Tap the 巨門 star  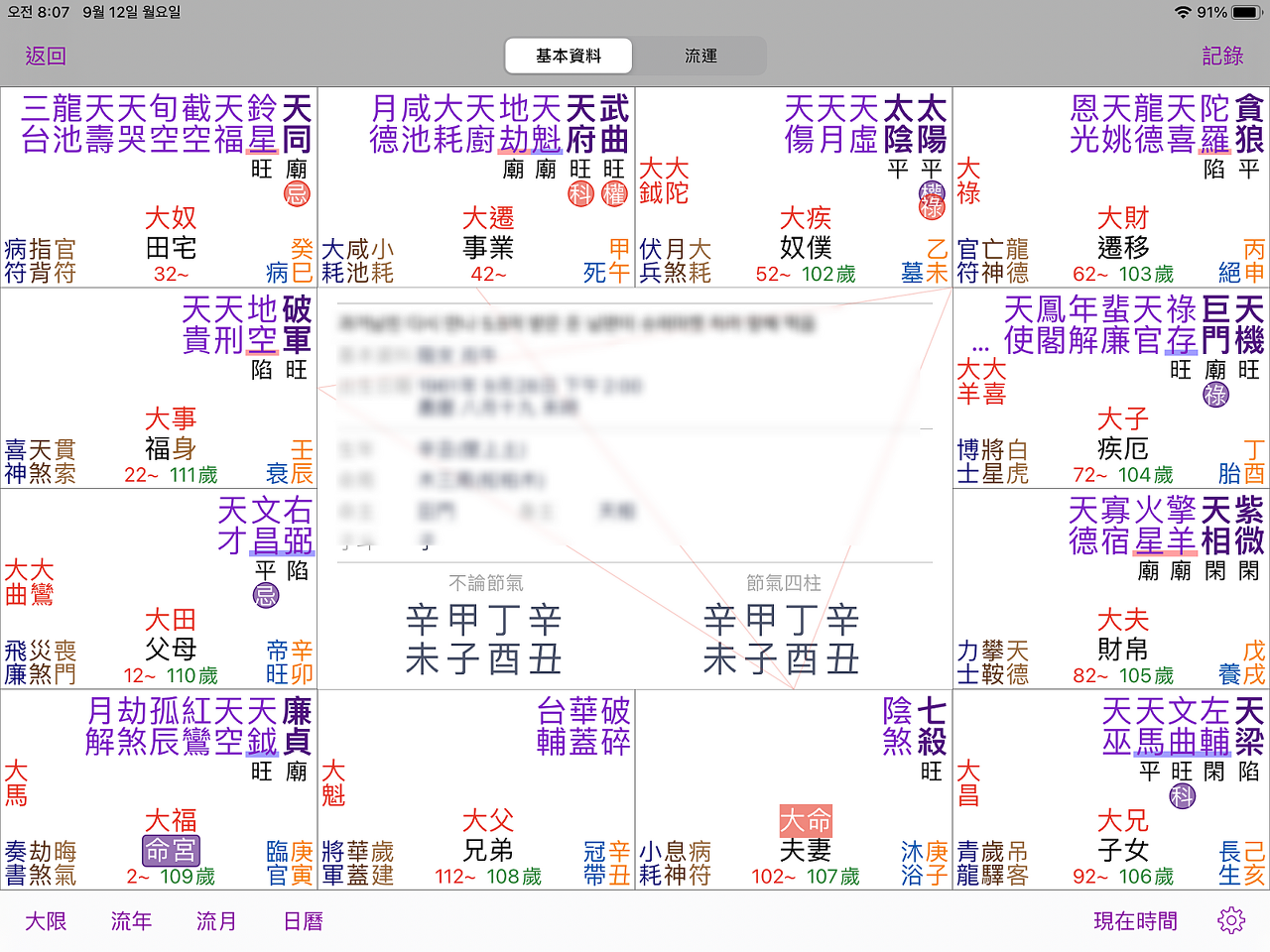tap(1215, 324)
